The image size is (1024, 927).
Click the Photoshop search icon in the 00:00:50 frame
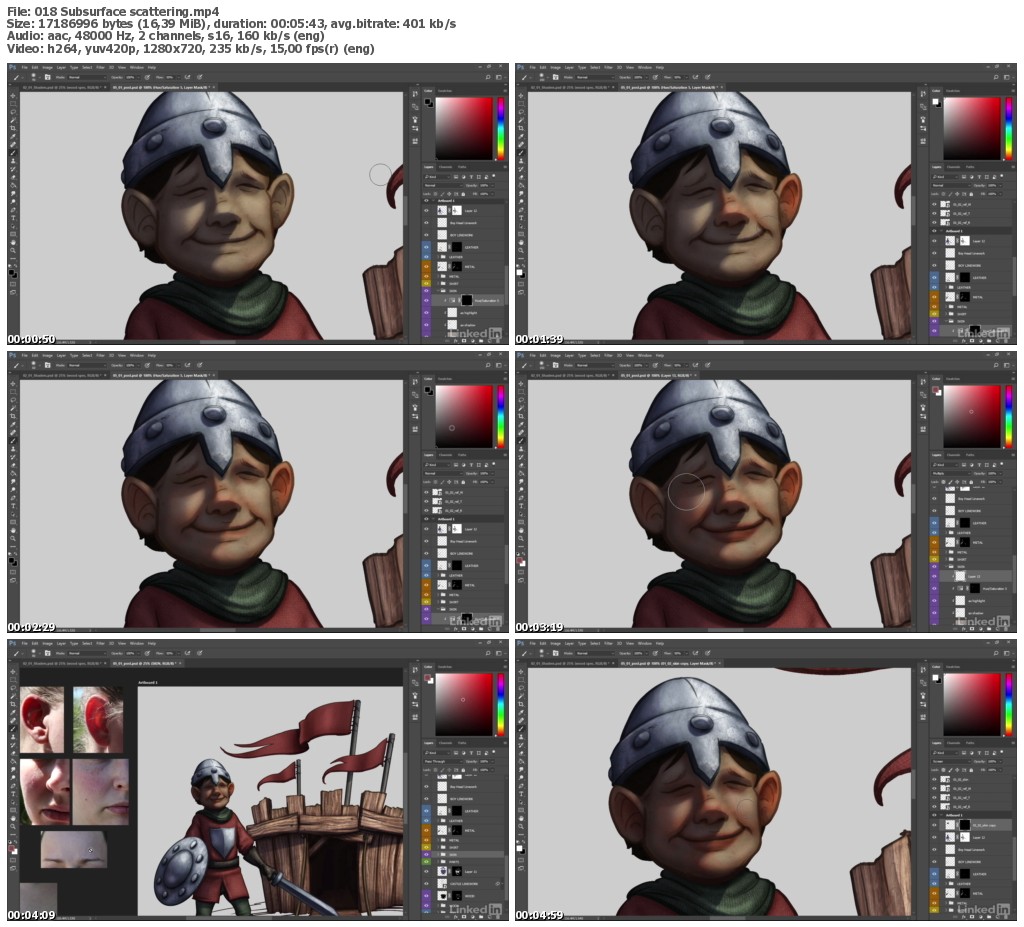[x=488, y=77]
